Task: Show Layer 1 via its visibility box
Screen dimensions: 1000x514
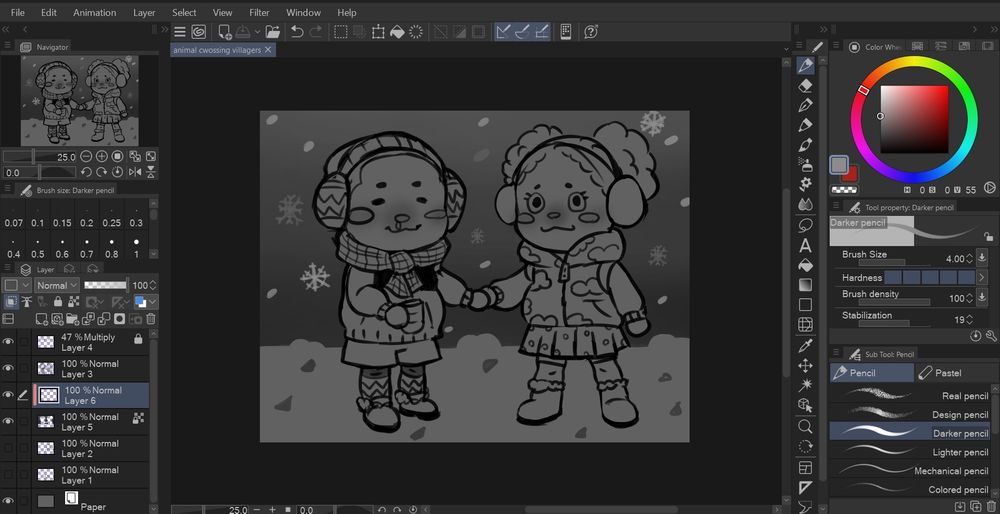Action: tap(8, 474)
